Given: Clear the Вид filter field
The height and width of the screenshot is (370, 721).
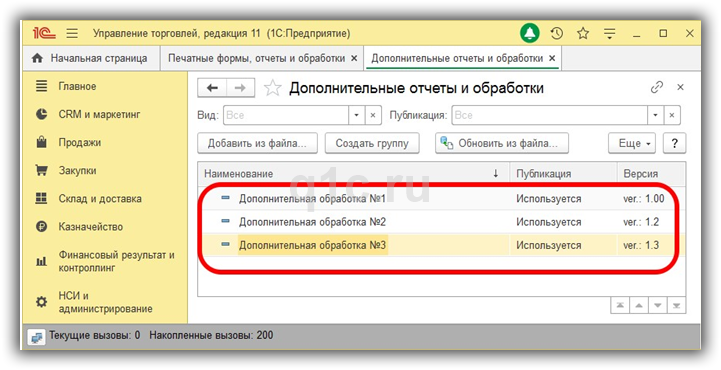Looking at the screenshot, I should click(373, 115).
